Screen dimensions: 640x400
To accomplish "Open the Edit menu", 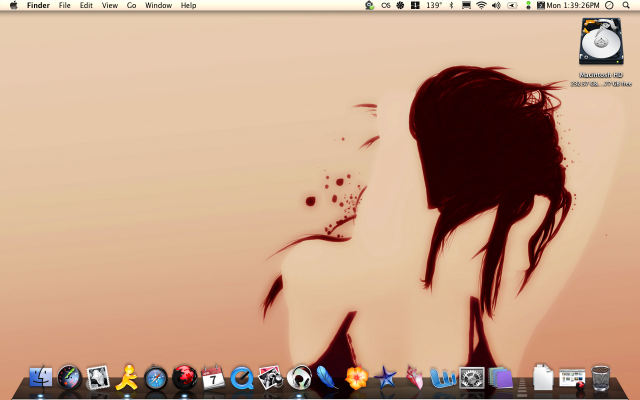I will point(86,5).
